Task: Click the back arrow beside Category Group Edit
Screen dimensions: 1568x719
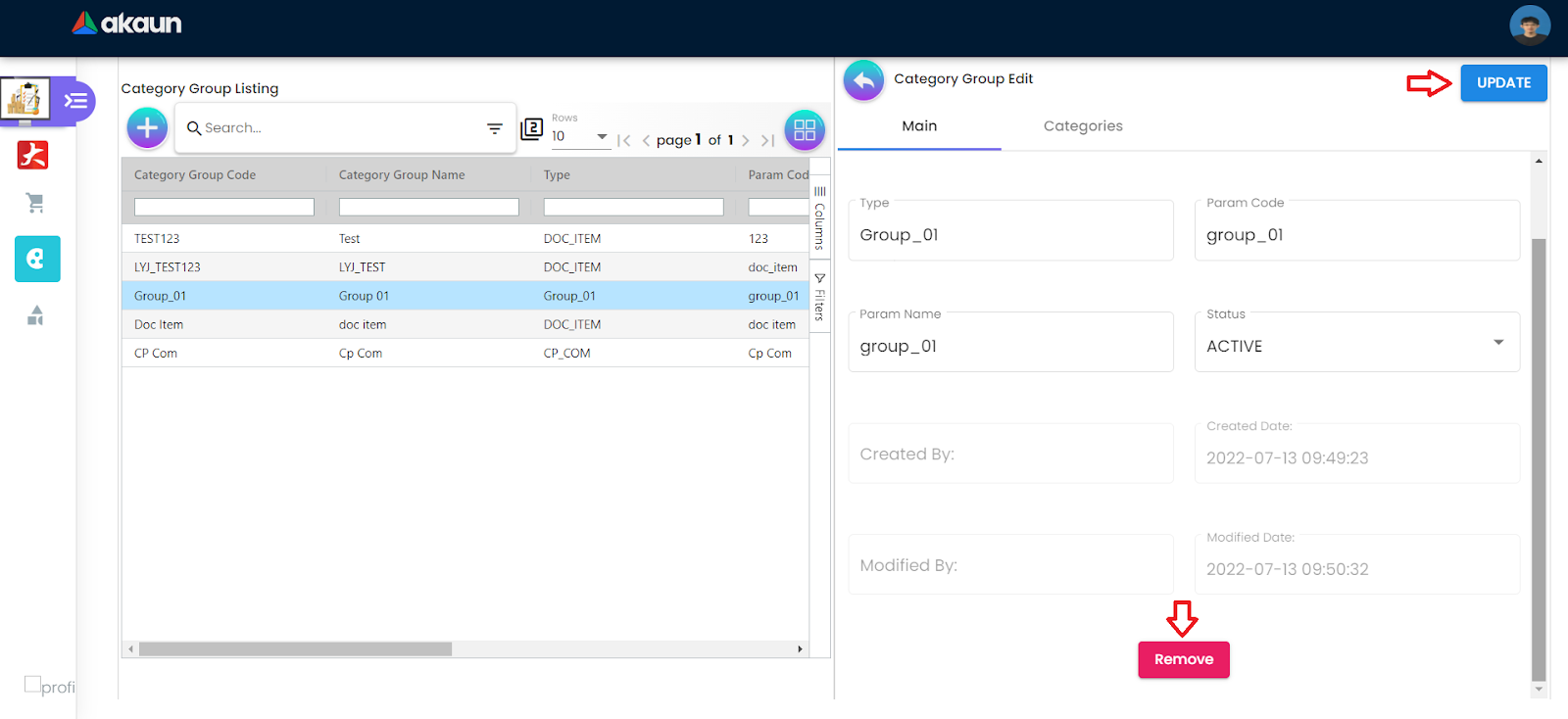Action: (x=863, y=81)
